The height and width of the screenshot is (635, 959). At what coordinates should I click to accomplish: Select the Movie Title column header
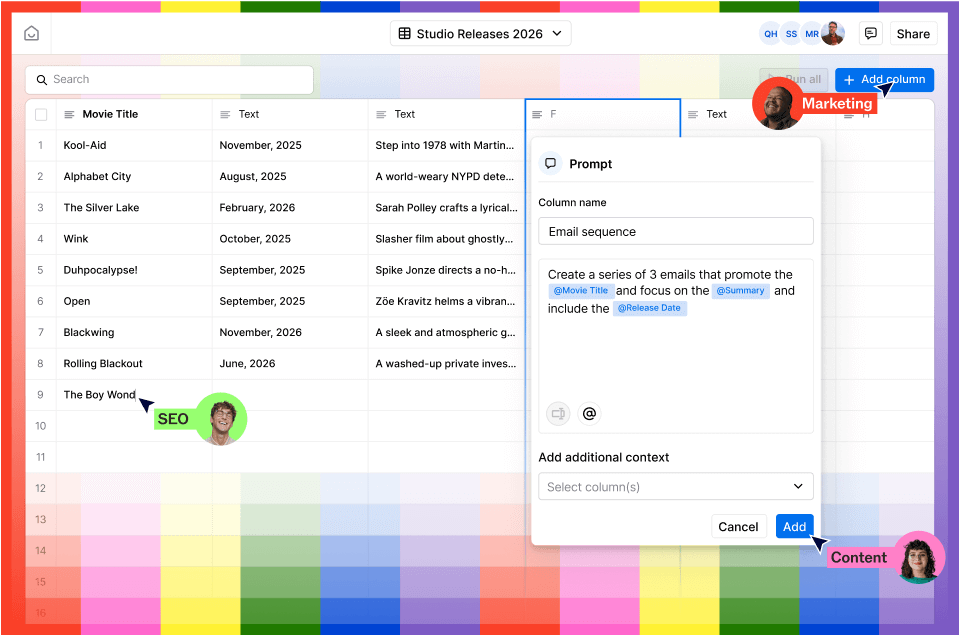134,114
